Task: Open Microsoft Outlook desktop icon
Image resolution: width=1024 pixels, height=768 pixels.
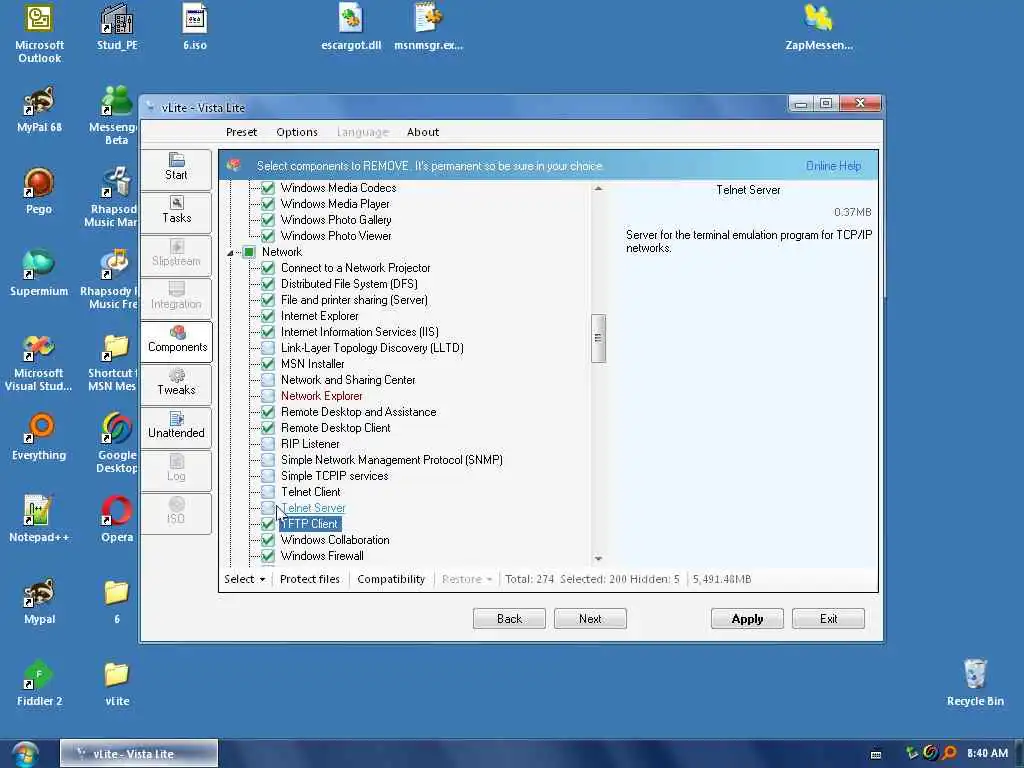Action: 39,34
